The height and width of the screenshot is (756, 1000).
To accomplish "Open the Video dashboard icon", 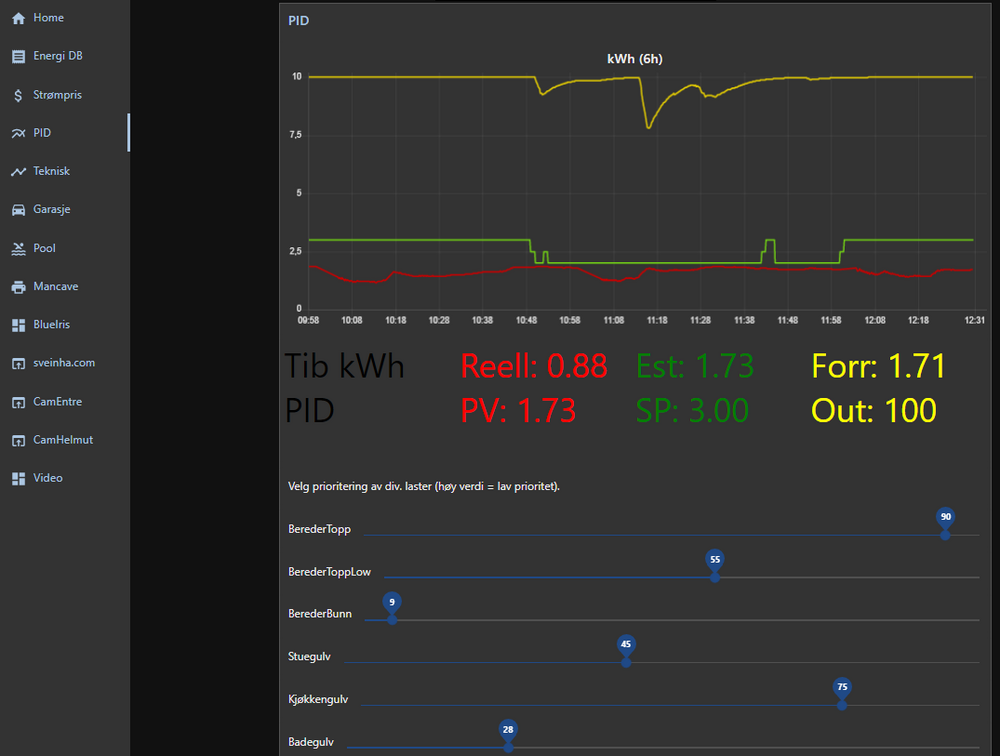I will tap(18, 479).
